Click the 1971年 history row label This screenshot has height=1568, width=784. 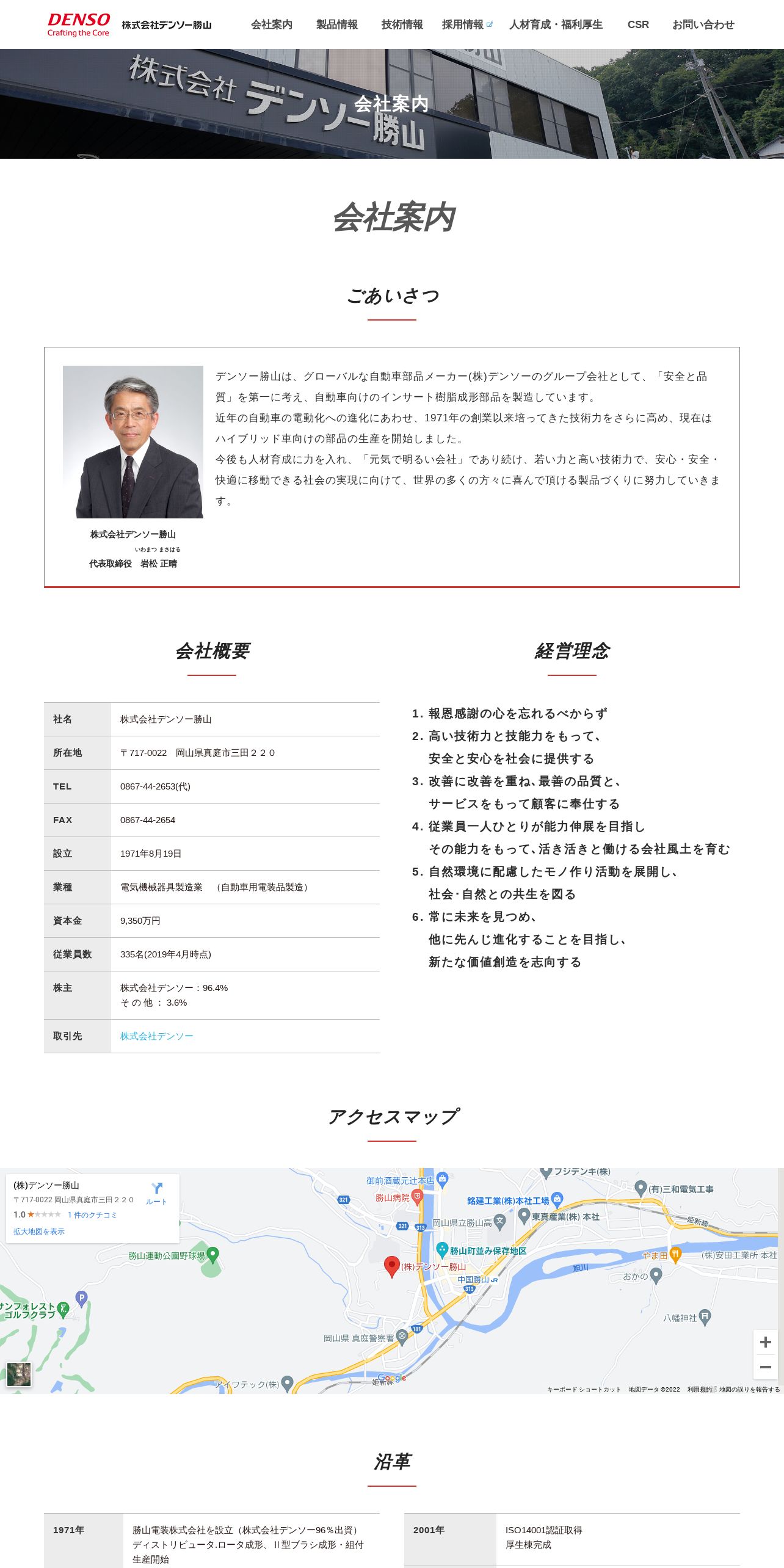[69, 1530]
